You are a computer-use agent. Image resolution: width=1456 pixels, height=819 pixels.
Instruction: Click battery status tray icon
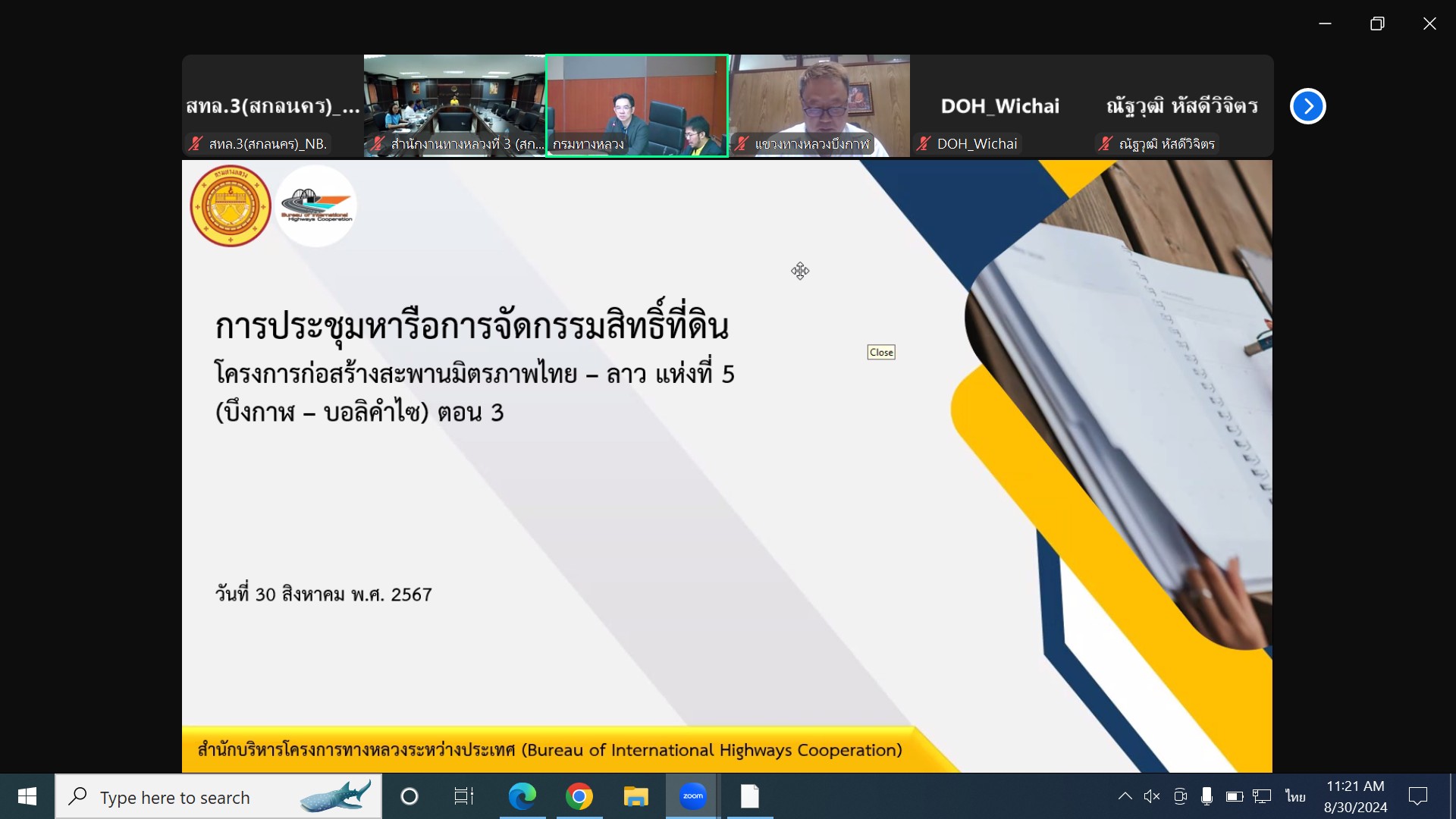tap(1234, 796)
